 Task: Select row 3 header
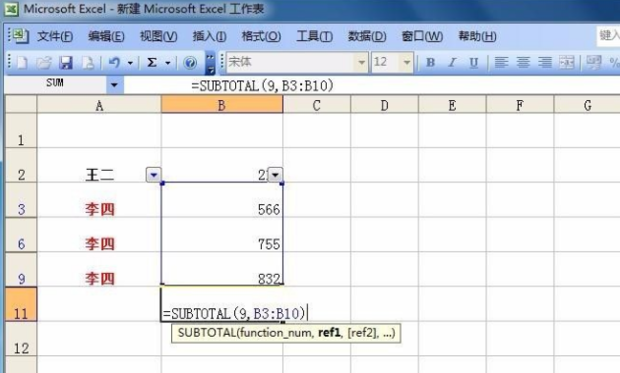click(21, 200)
